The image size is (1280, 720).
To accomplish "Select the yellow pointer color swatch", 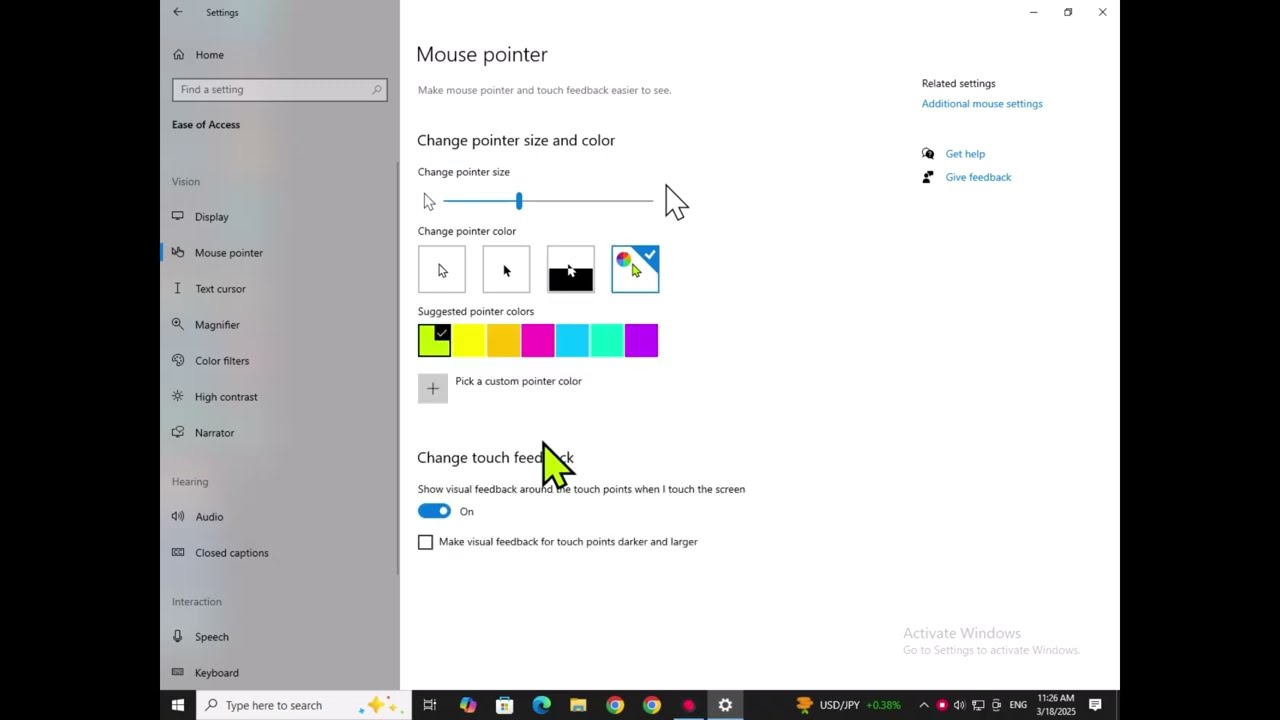I will 469,341.
